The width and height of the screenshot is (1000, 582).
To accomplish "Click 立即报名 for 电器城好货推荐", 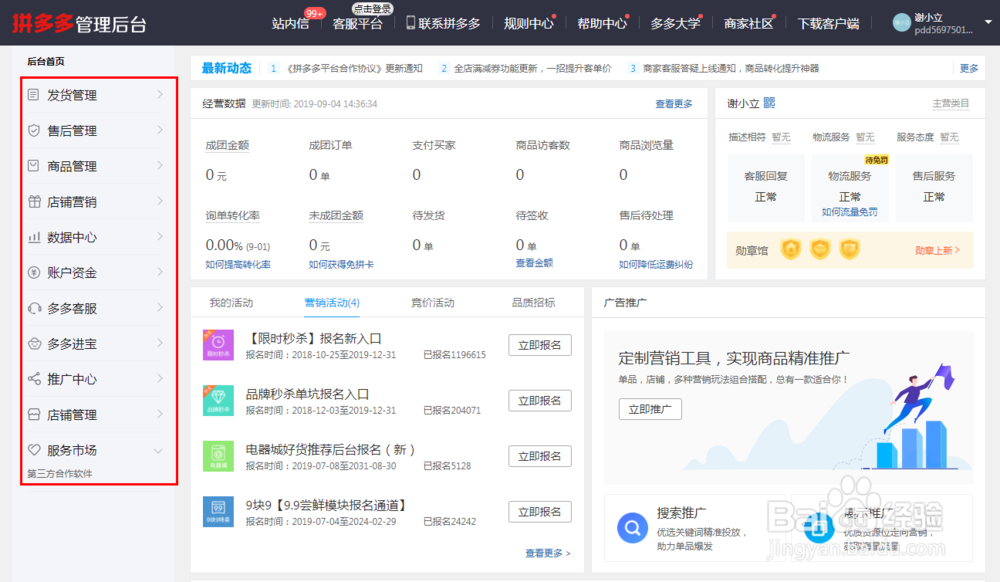I will [x=540, y=456].
